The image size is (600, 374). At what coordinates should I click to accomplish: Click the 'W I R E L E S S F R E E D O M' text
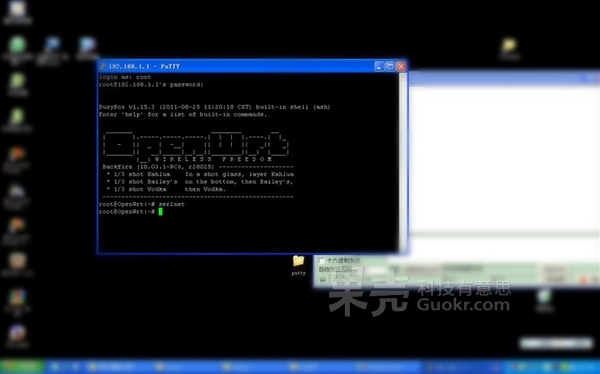click(213, 159)
